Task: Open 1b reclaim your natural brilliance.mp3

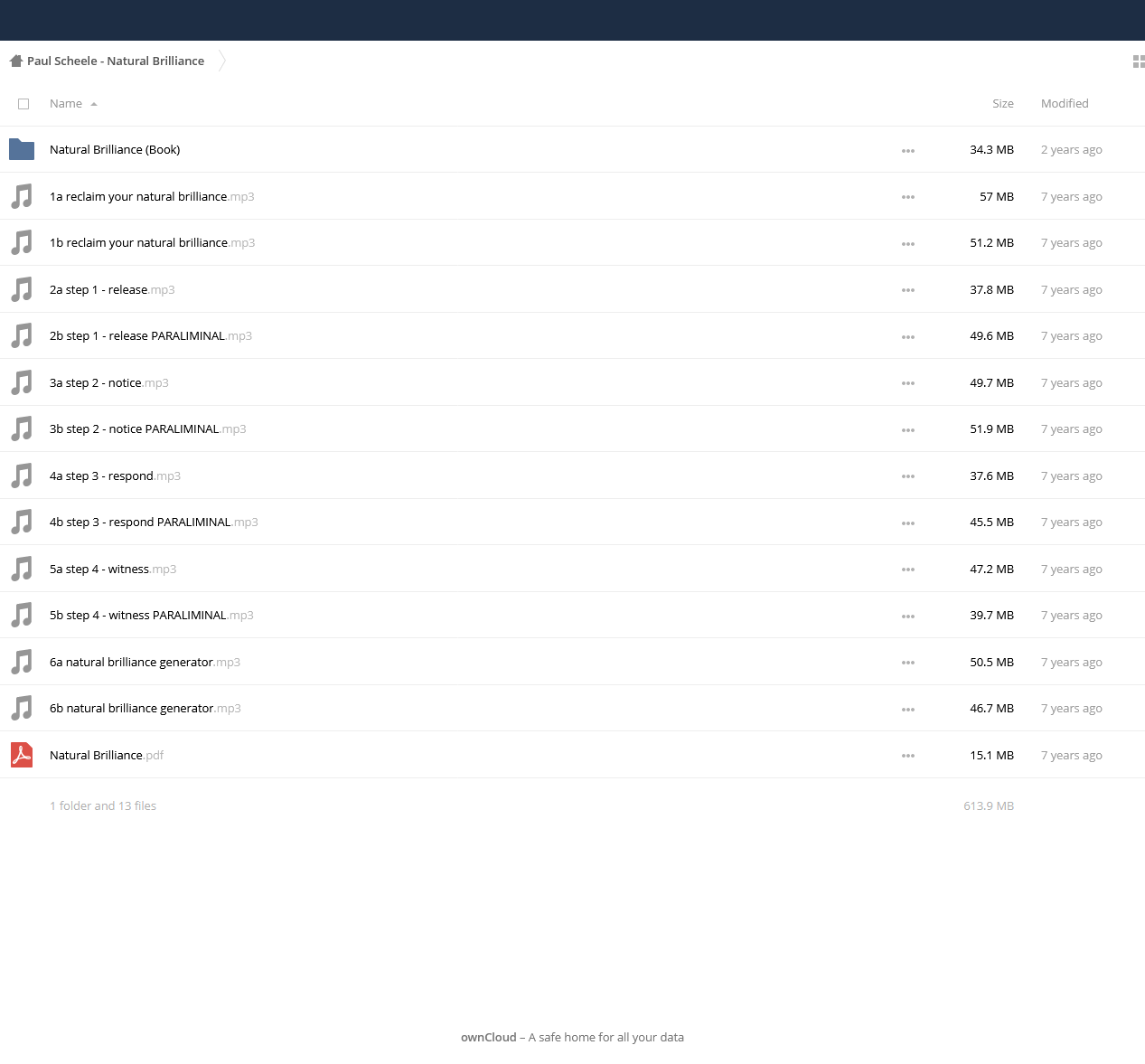Action: pos(152,243)
